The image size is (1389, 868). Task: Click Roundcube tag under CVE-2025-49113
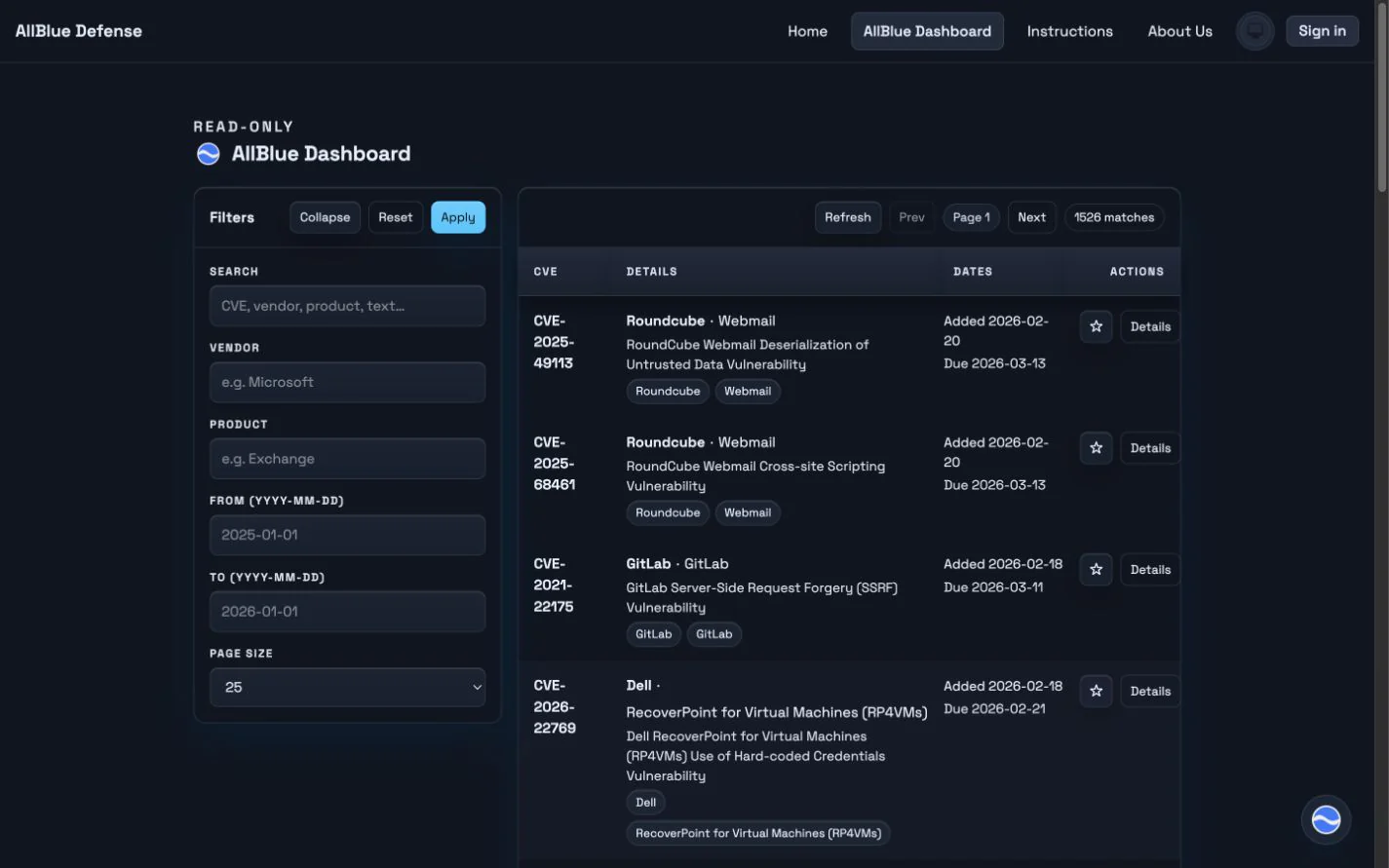coord(668,392)
